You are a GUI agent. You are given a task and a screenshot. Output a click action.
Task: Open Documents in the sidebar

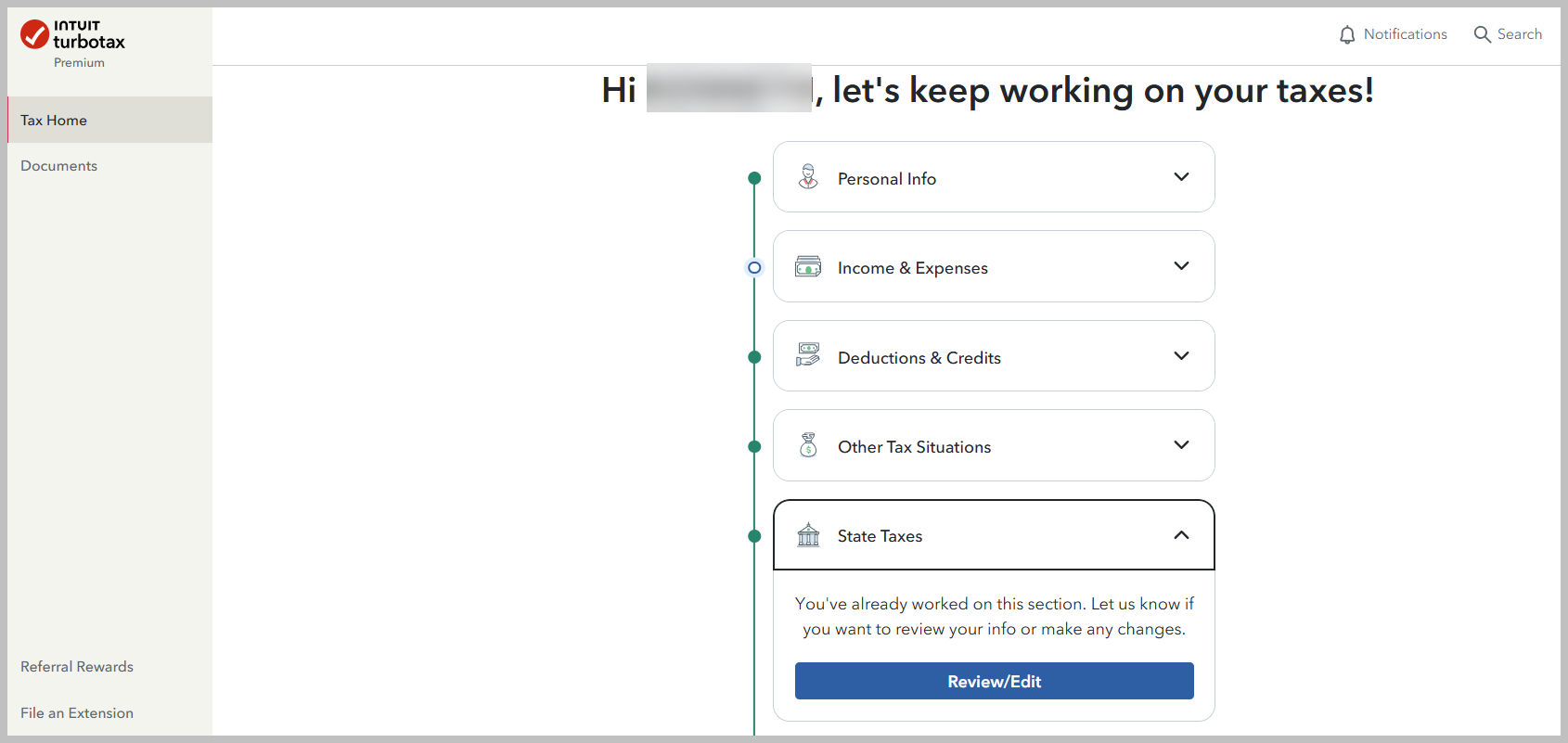tap(58, 166)
